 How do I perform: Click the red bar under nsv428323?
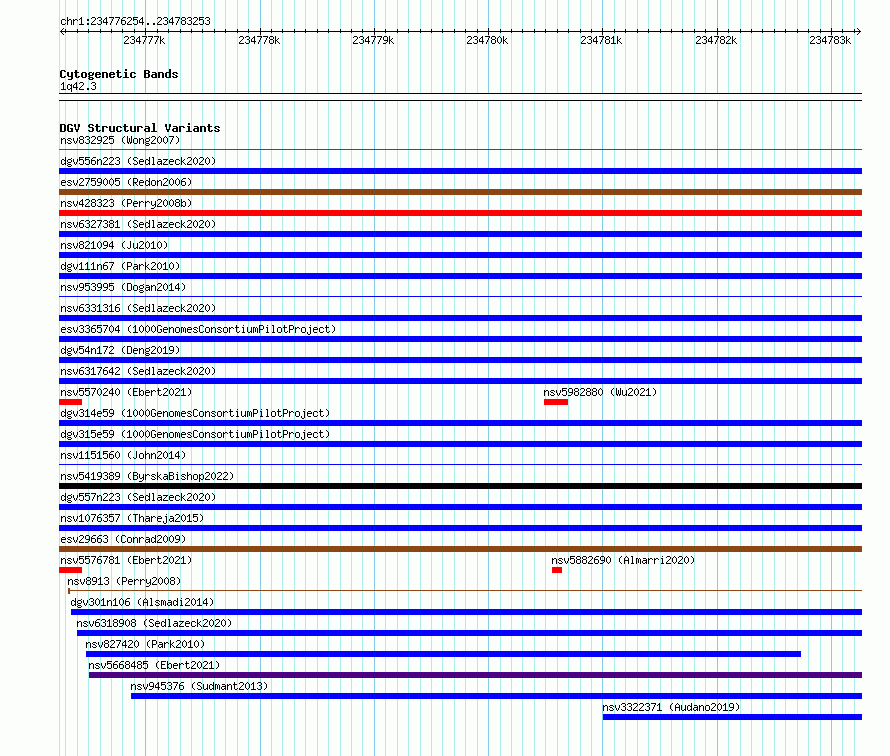(x=460, y=213)
